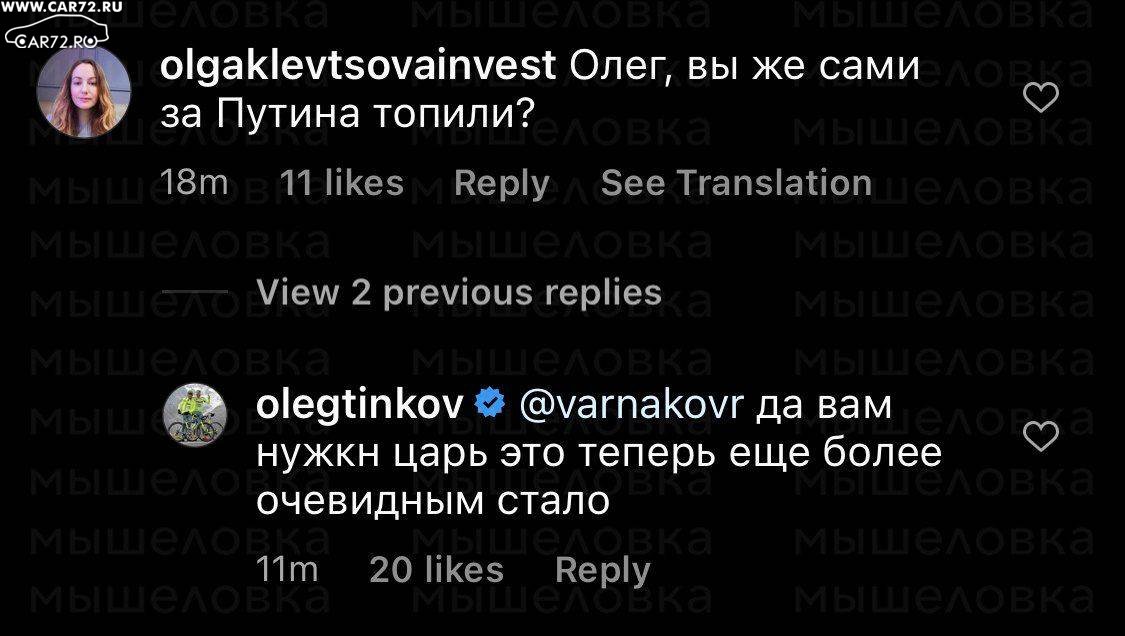Select See Translation under the first comment

(736, 183)
